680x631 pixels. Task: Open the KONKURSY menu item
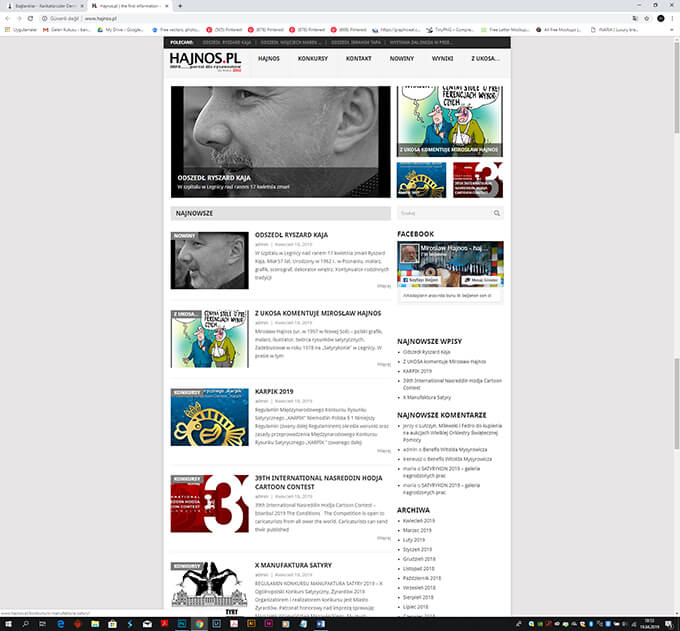313,59
